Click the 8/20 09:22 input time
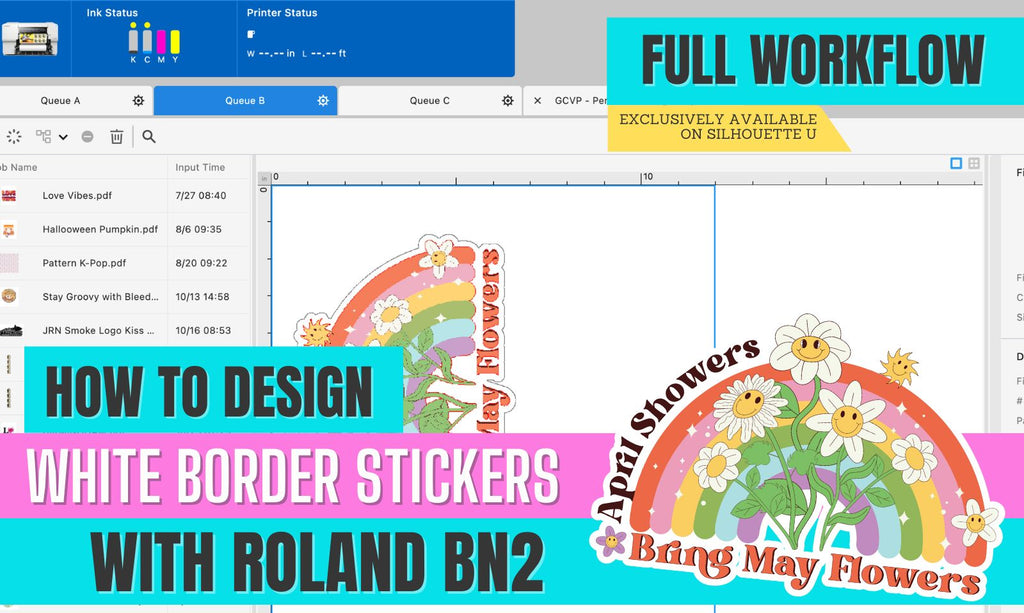1024x613 pixels. pos(201,263)
